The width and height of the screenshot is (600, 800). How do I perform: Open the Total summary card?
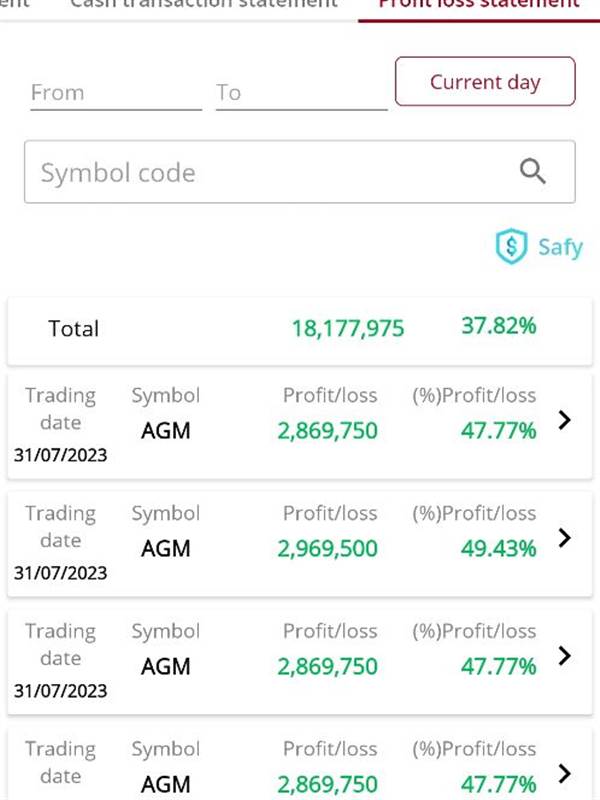(300, 331)
